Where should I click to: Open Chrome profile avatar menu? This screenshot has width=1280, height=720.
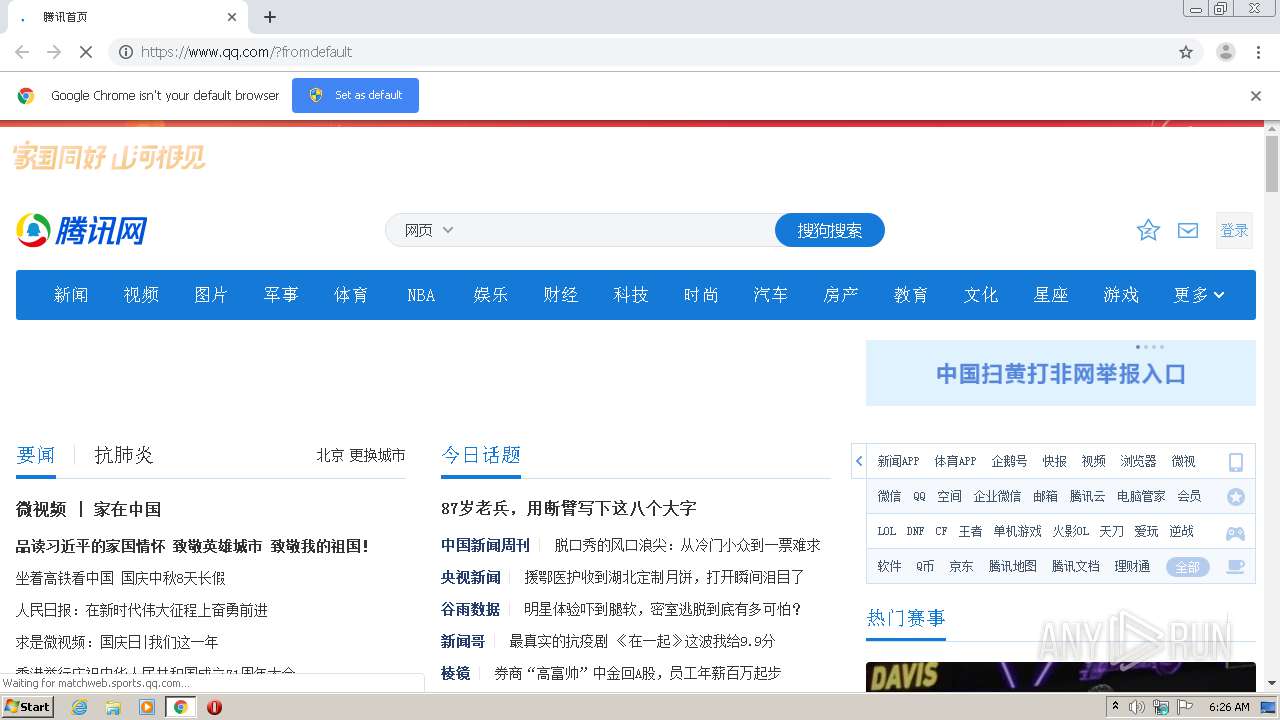[1226, 52]
